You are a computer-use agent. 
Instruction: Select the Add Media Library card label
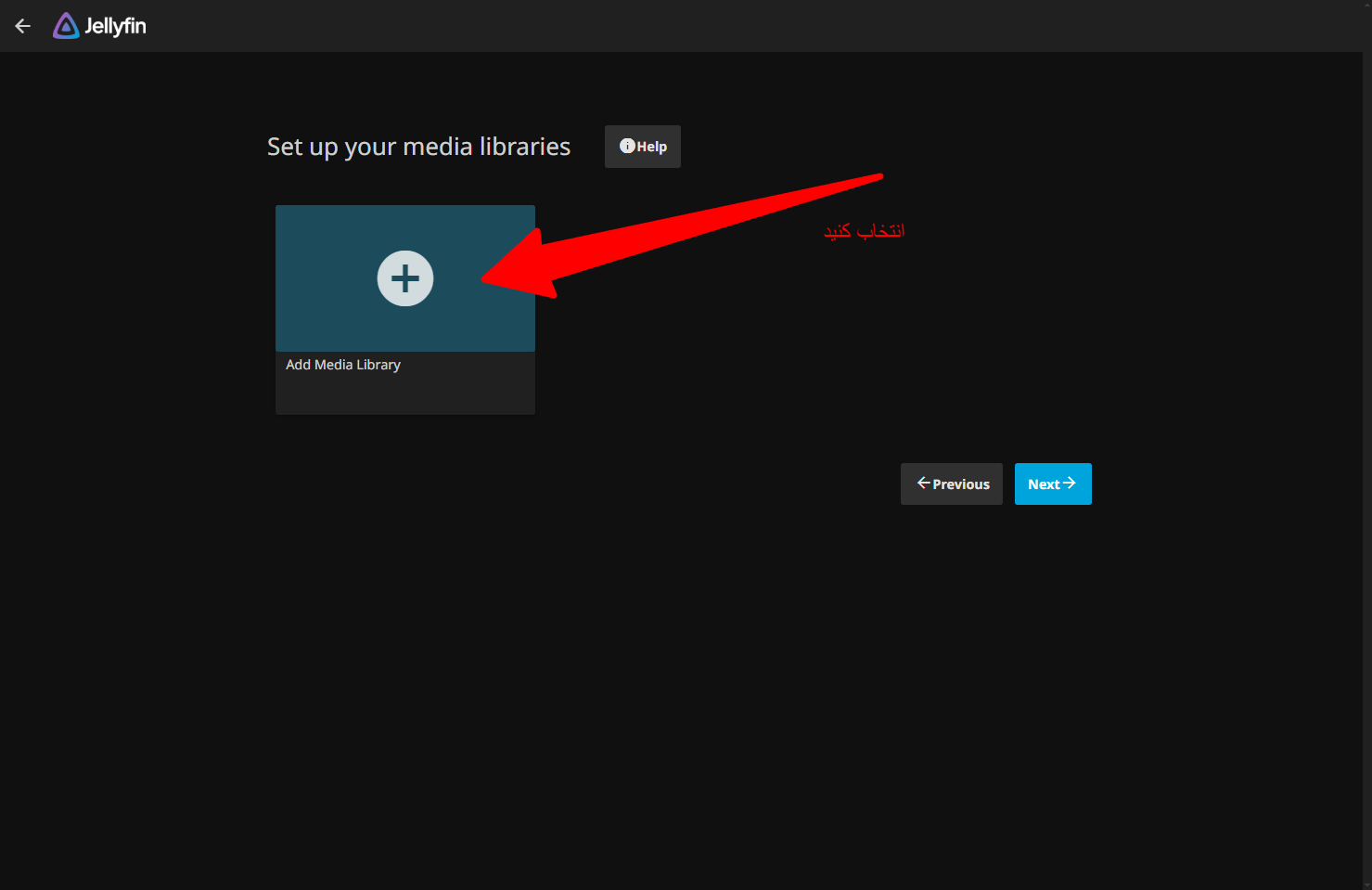pos(343,365)
